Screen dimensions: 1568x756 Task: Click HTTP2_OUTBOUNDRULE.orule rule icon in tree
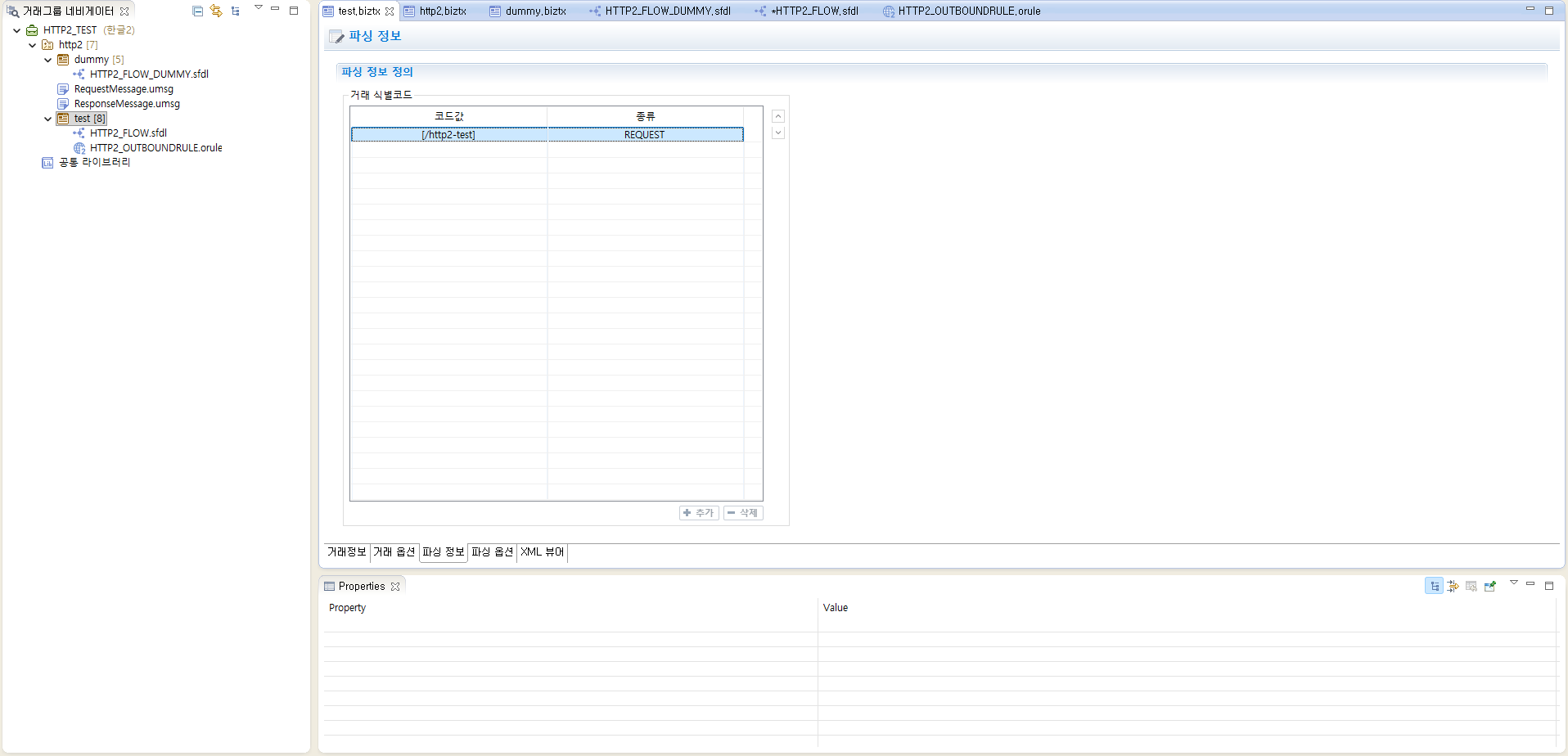pos(79,148)
